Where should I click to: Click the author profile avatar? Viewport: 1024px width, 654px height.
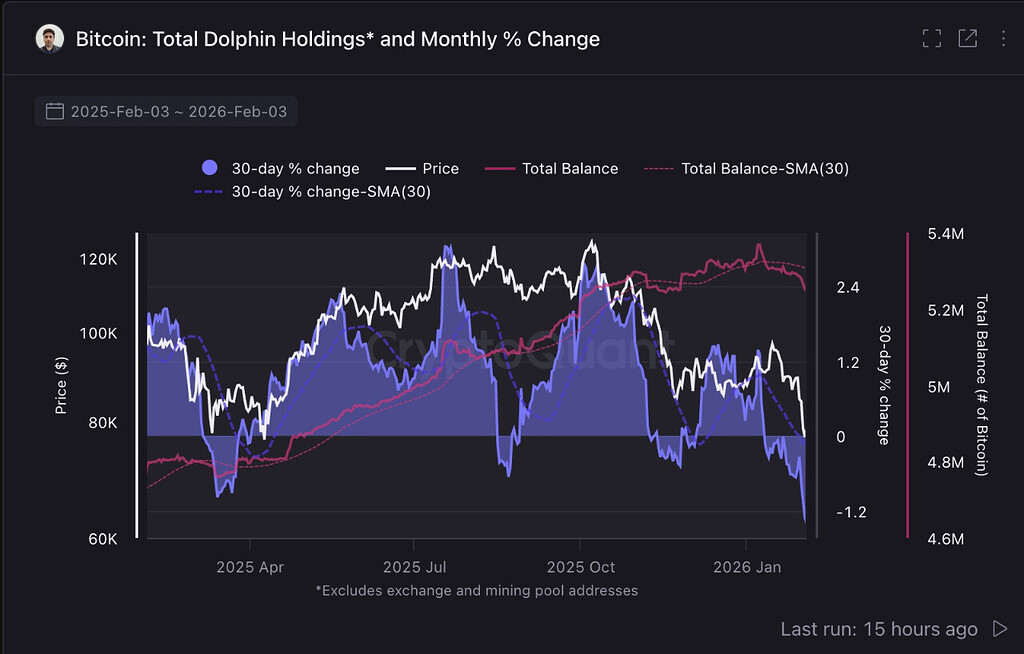tap(49, 39)
